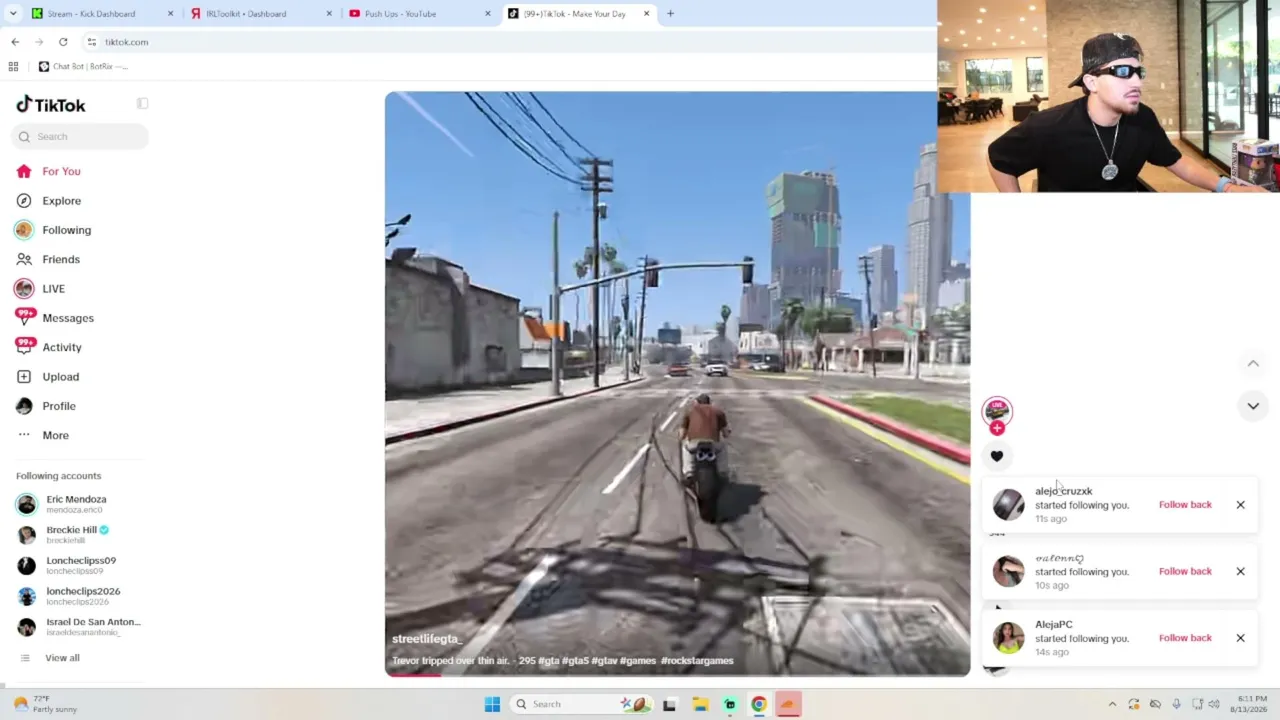This screenshot has width=1280, height=720.
Task: Click the #rockstargames hashtag
Action: click(x=698, y=661)
